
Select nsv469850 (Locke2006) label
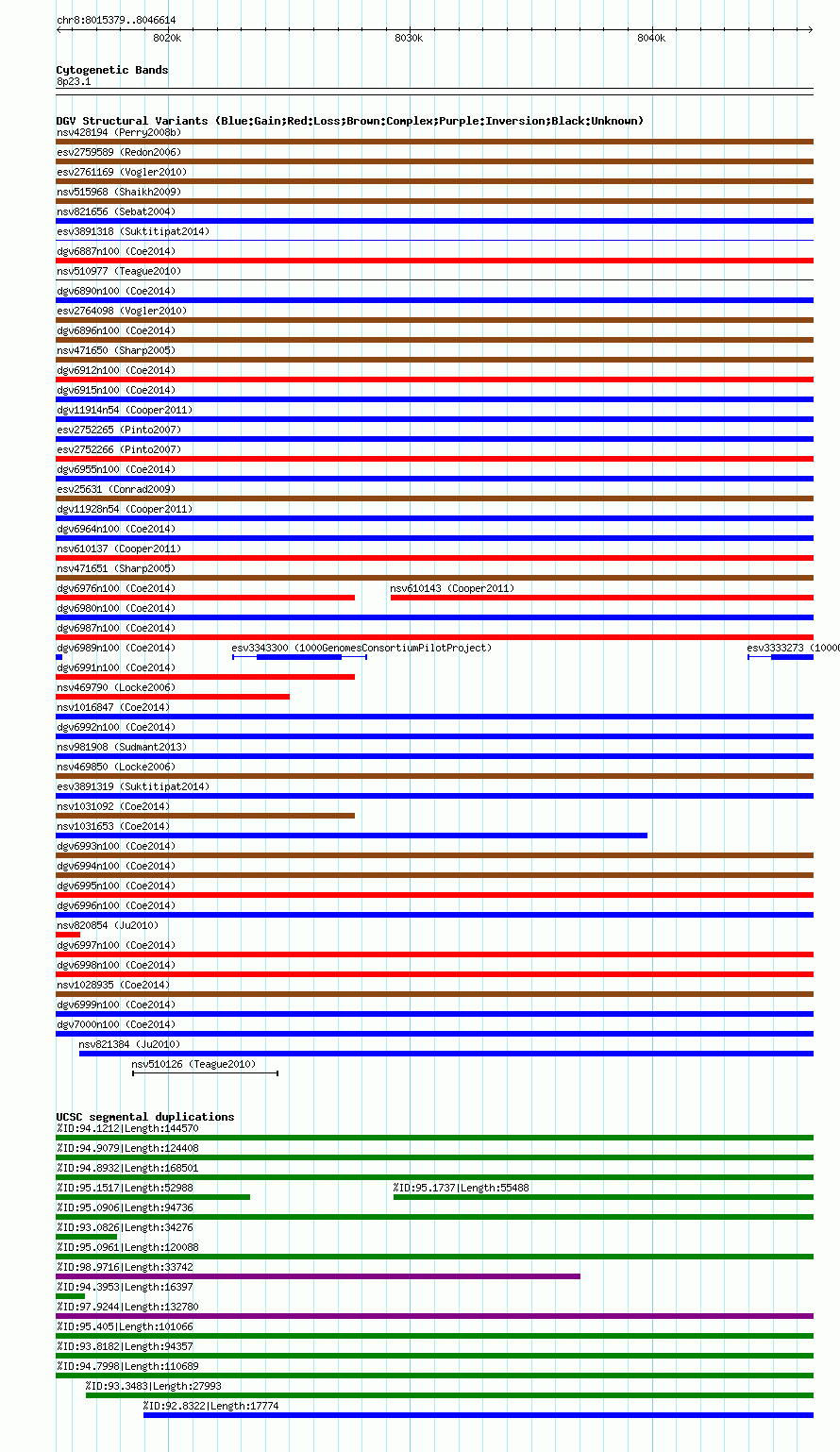[116, 767]
